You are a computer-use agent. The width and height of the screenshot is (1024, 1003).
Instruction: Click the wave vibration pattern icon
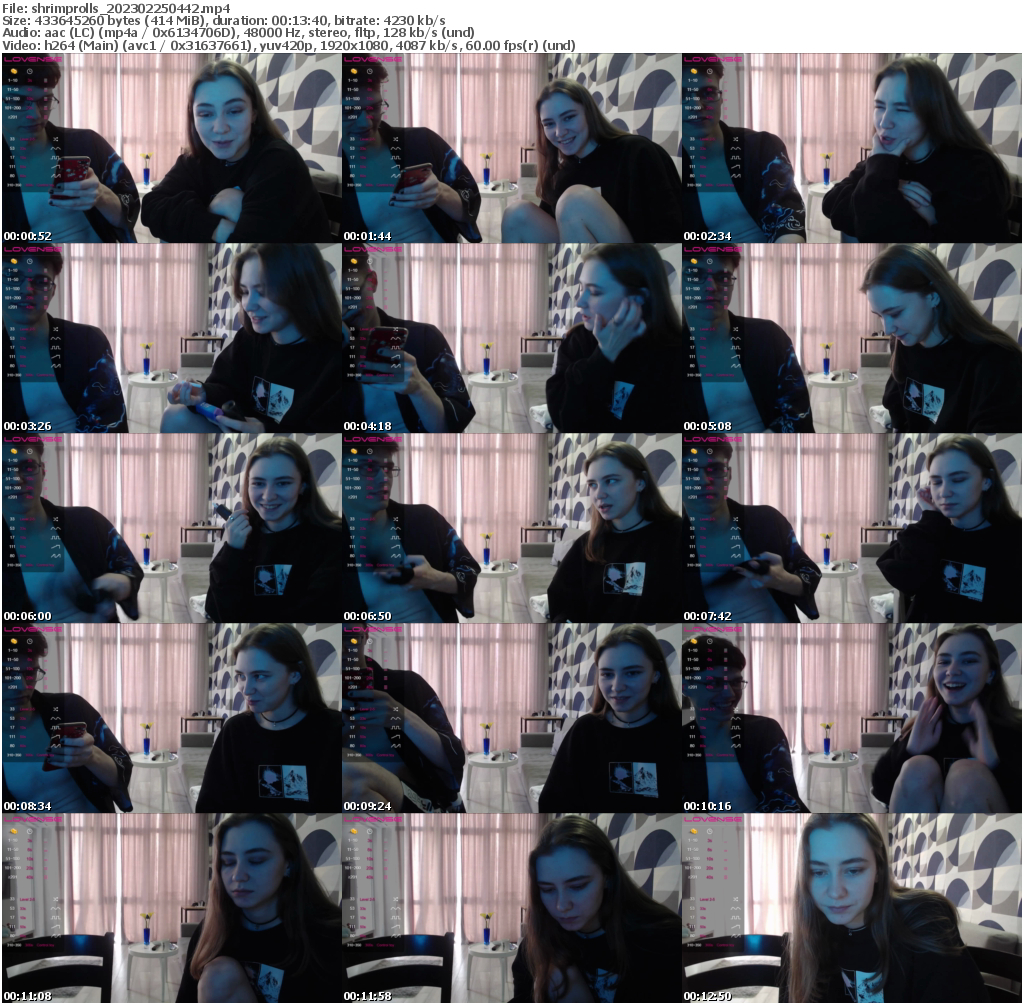(54, 148)
